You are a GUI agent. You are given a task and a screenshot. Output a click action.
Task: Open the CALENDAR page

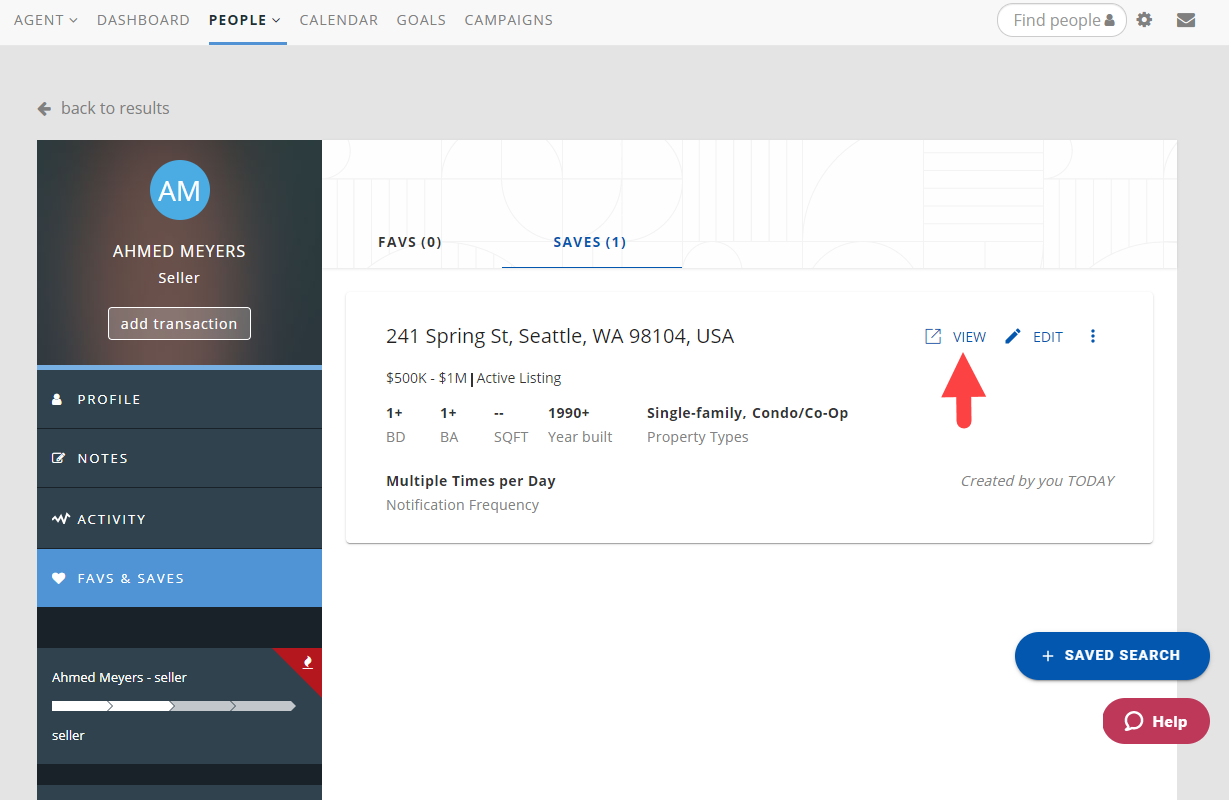point(339,20)
